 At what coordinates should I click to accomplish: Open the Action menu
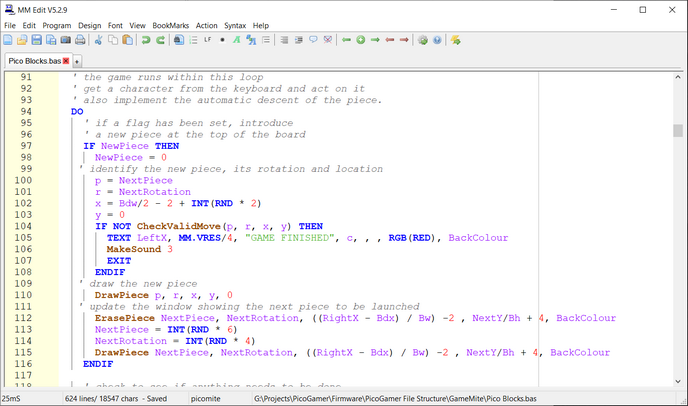point(206,25)
